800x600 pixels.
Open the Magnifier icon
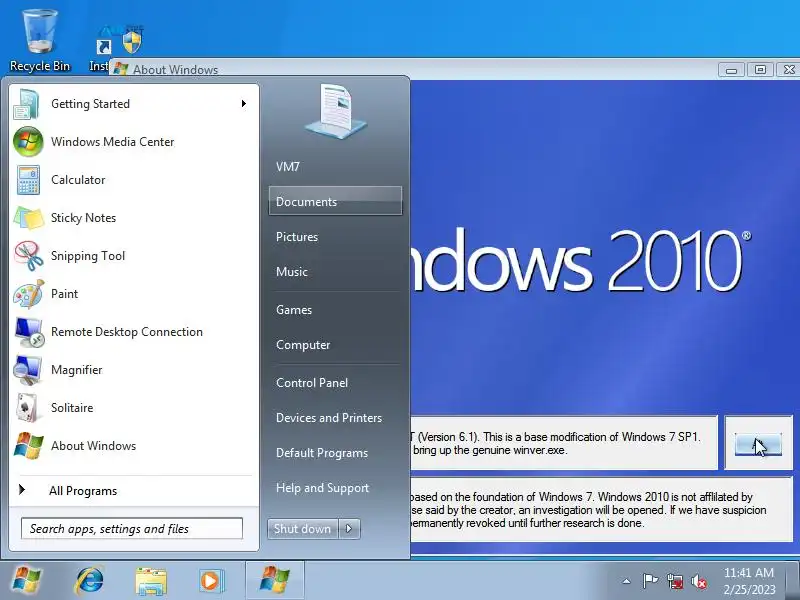tap(28, 370)
